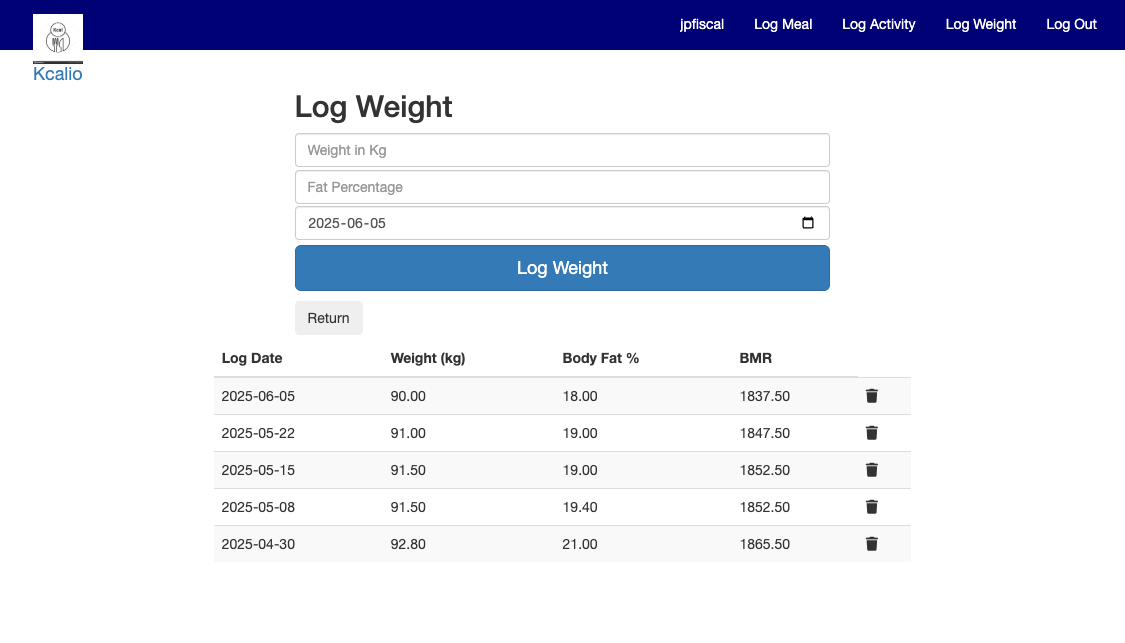1125x643 pixels.
Task: Click the date field showing 2025-06-05
Action: [x=562, y=223]
